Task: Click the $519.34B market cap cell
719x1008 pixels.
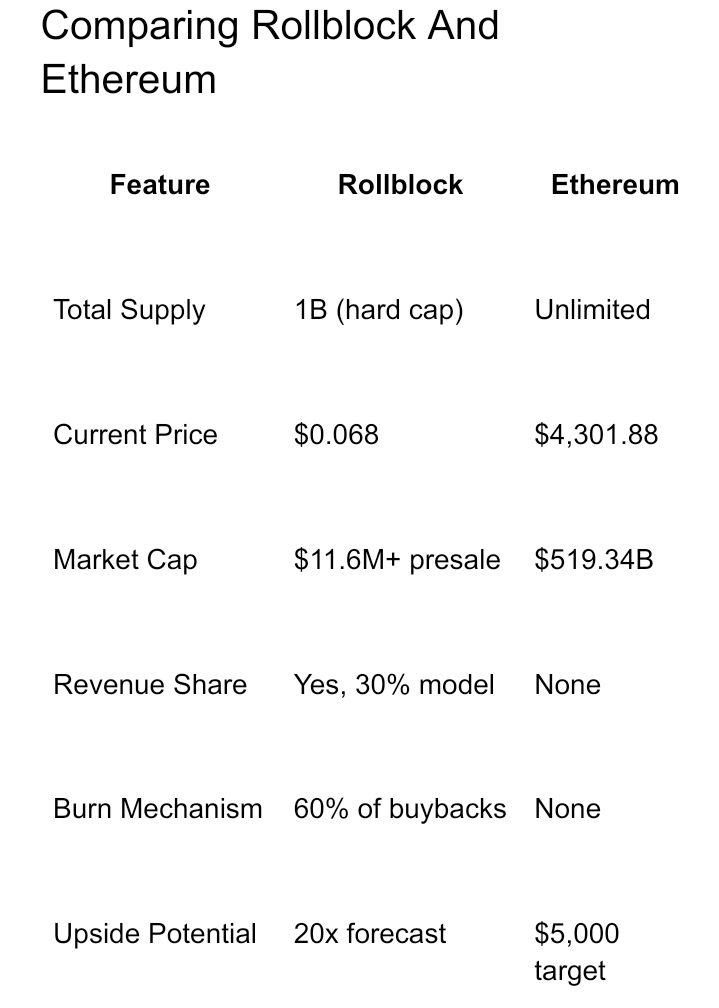Action: point(594,559)
